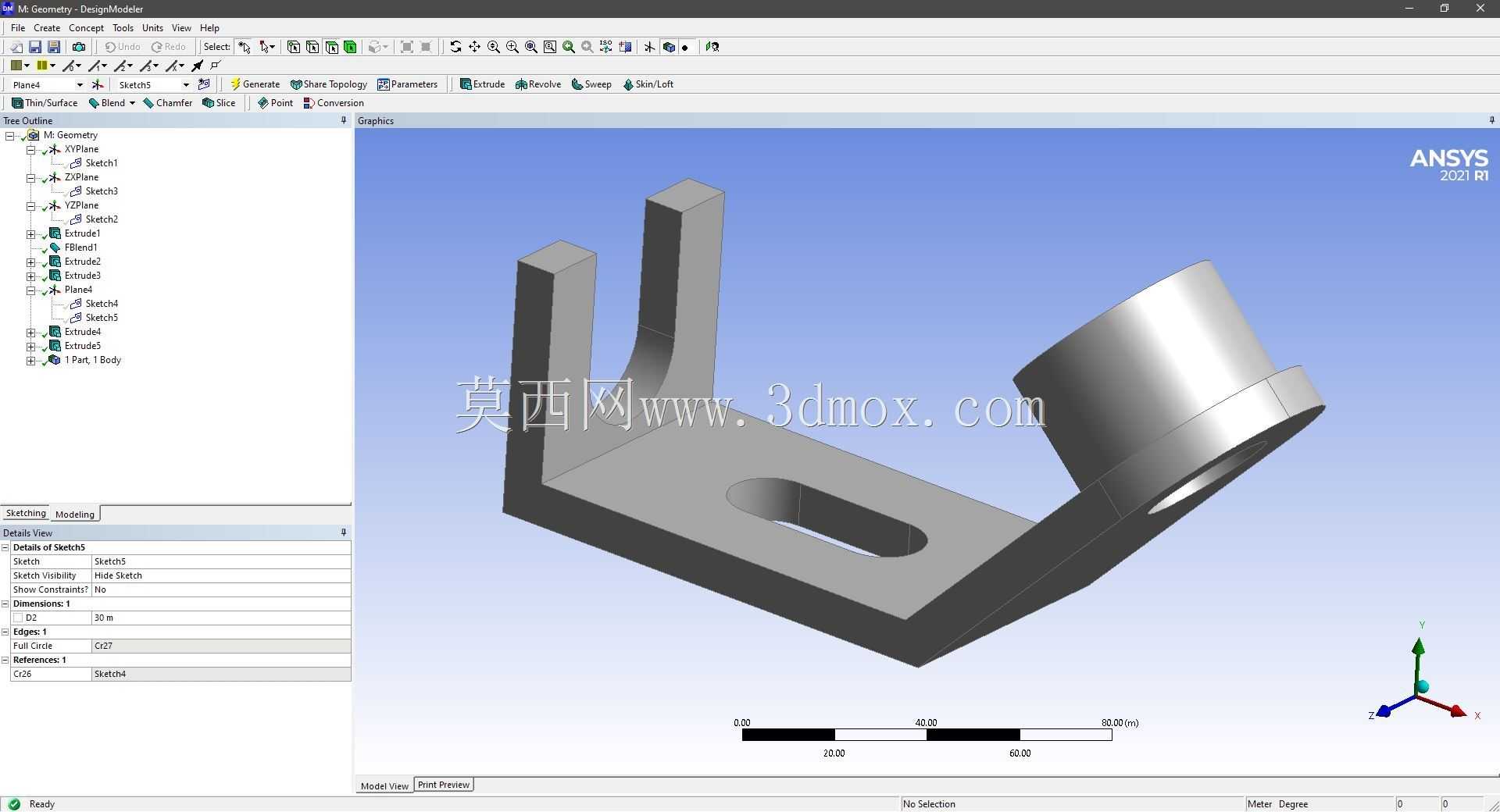Set the isometric ISO view
1500x812 pixels.
[606, 47]
